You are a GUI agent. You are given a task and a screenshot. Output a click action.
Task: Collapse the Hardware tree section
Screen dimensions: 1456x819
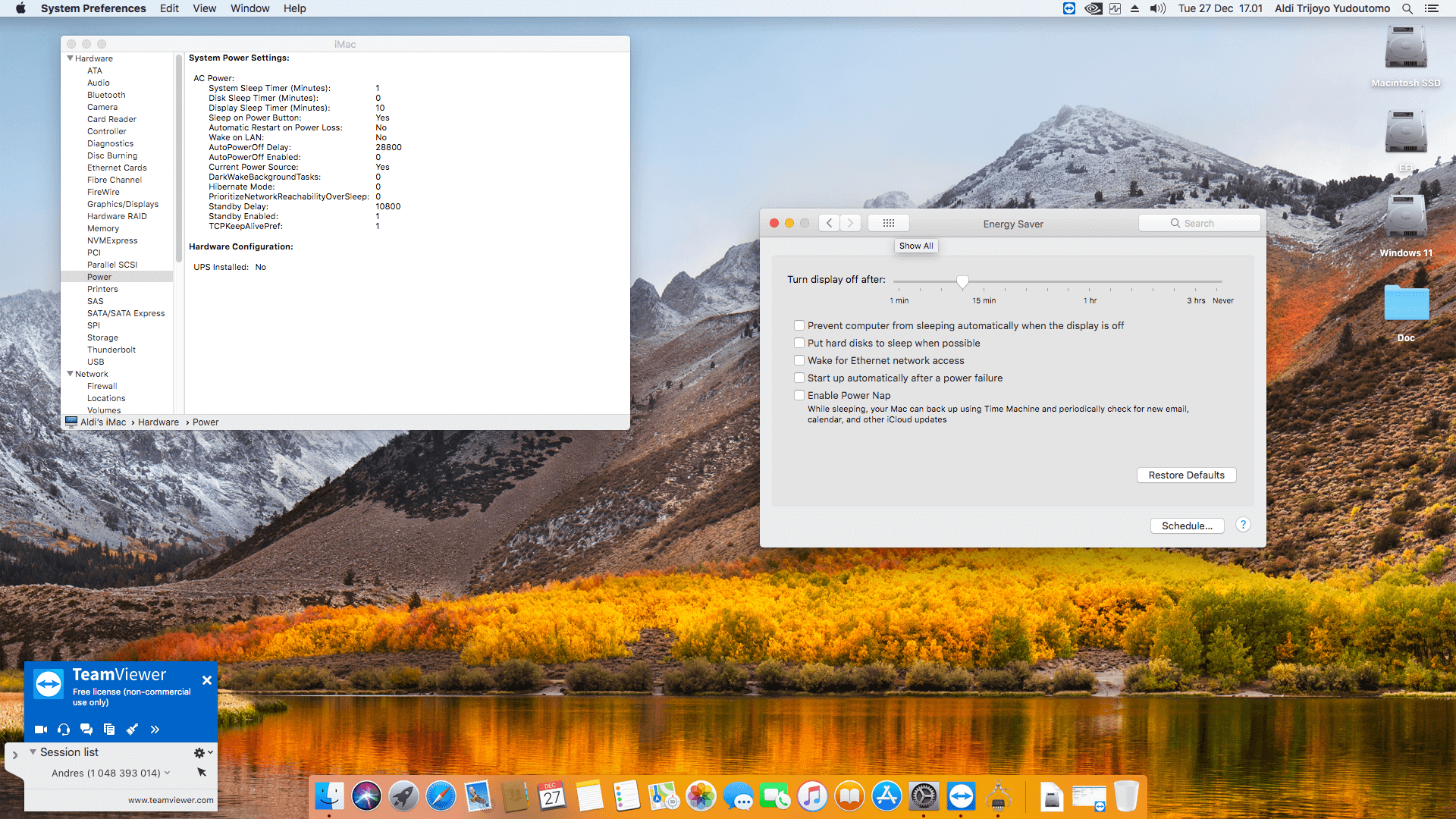[x=71, y=58]
